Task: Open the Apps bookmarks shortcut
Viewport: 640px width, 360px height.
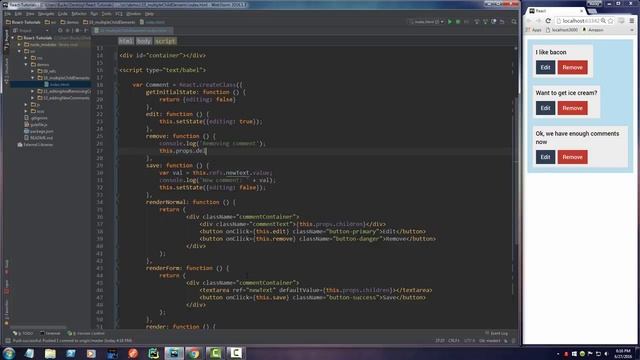Action: (x=533, y=30)
